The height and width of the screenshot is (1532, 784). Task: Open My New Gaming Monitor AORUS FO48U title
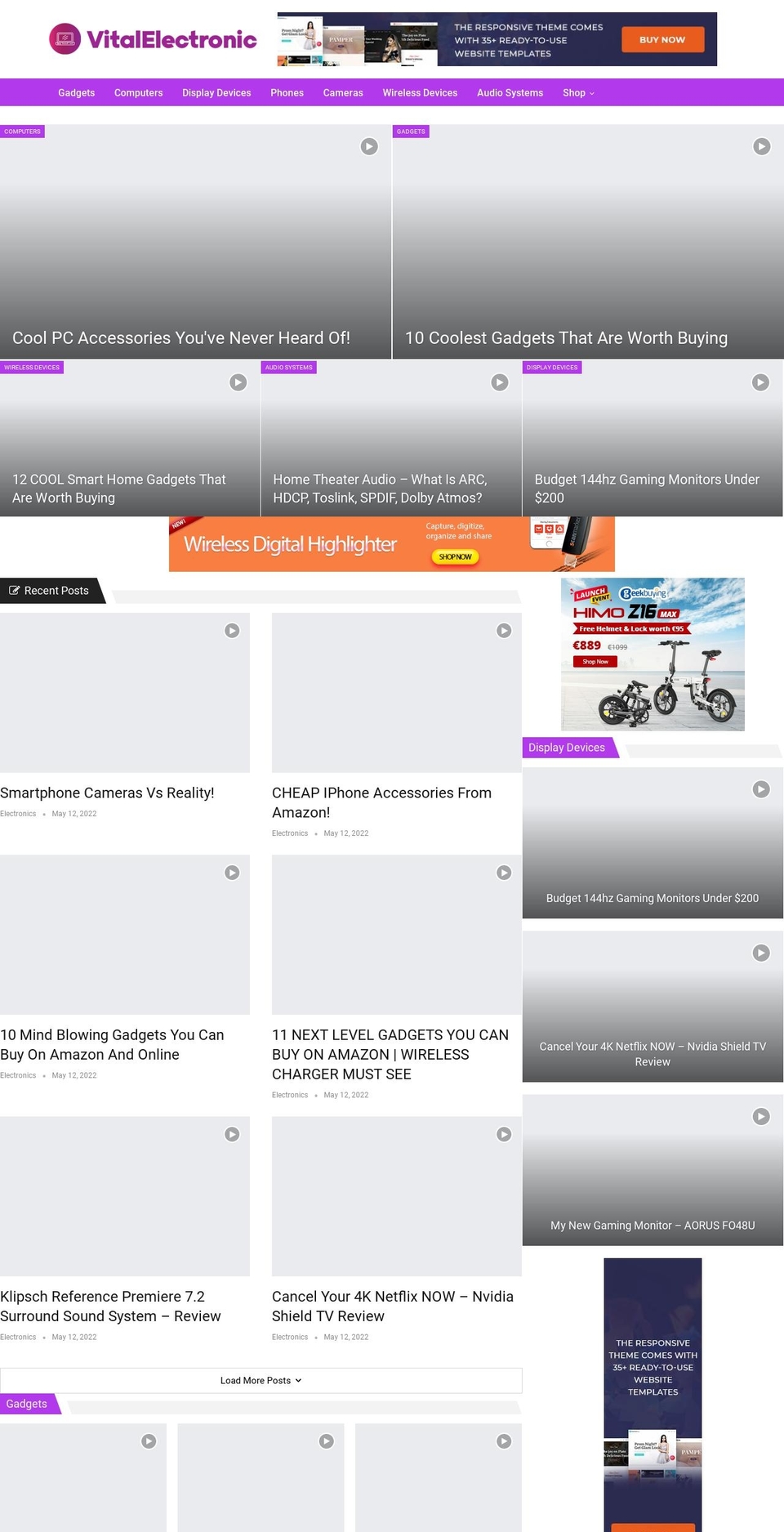pos(653,1226)
